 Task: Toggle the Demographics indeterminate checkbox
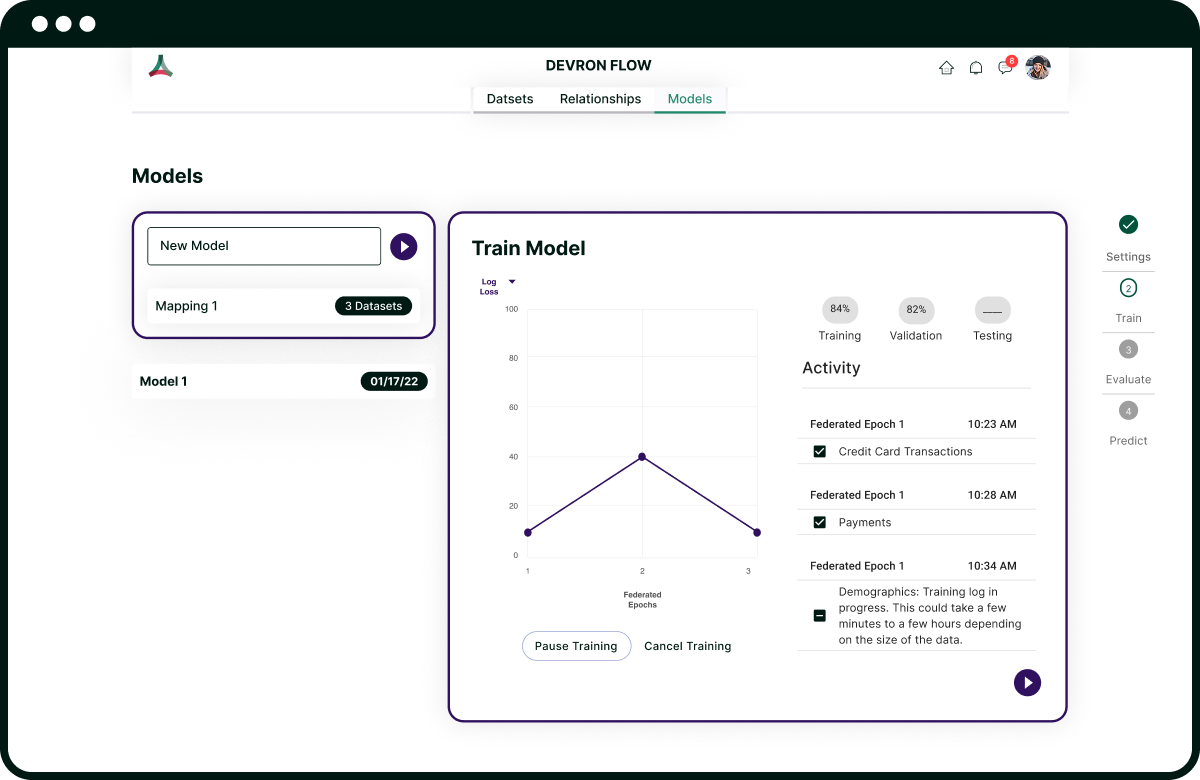coord(820,616)
